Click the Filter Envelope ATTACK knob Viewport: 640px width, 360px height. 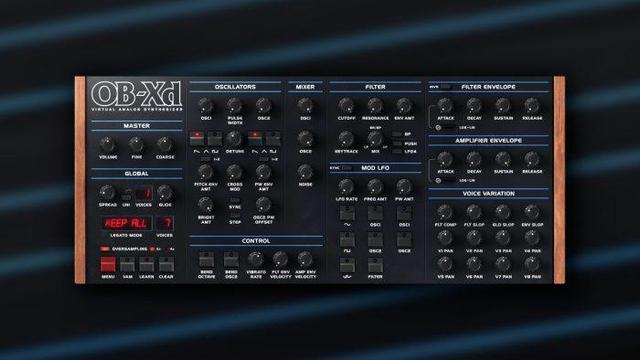(x=445, y=106)
